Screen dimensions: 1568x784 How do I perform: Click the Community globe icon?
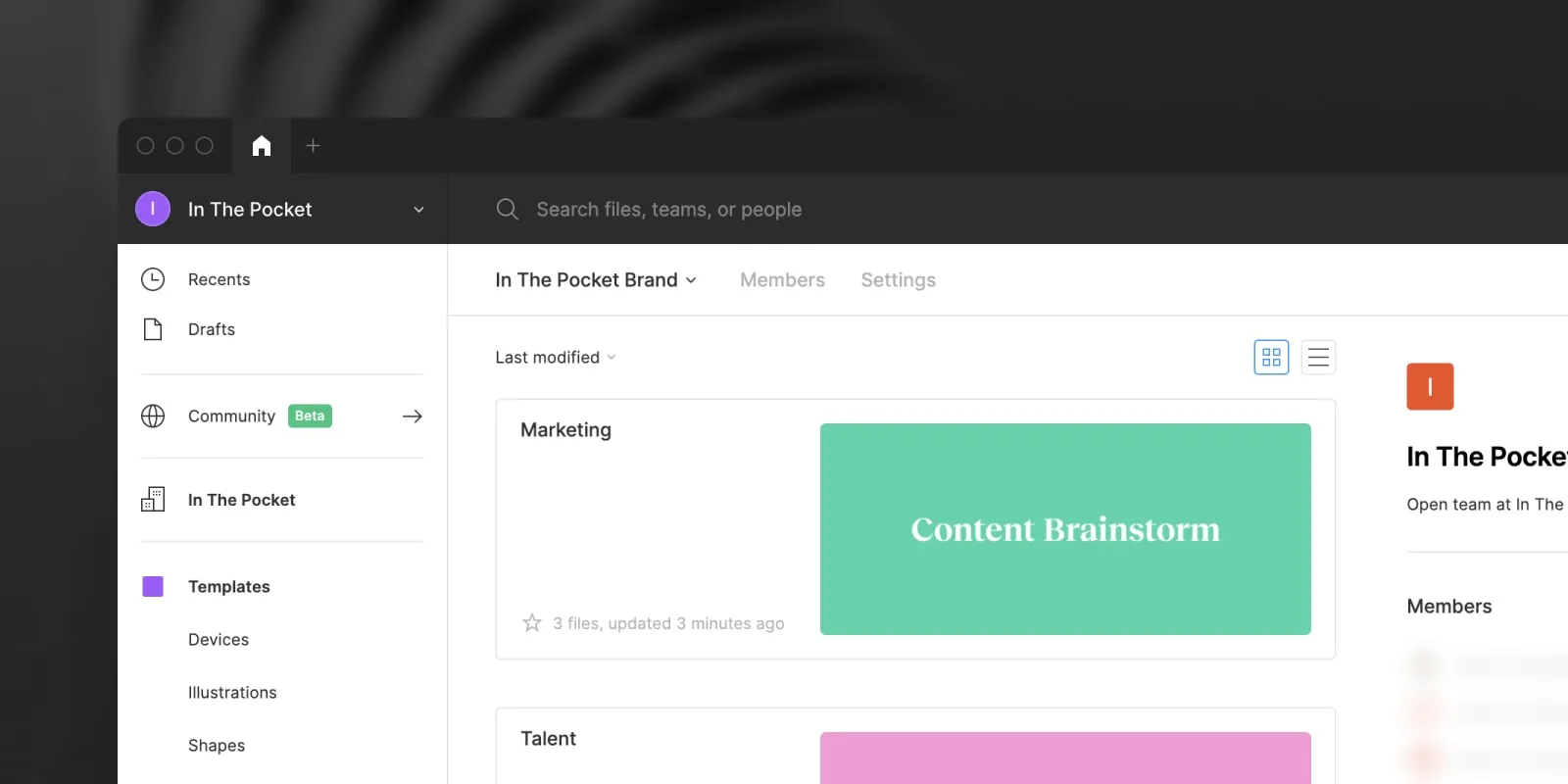(x=153, y=416)
